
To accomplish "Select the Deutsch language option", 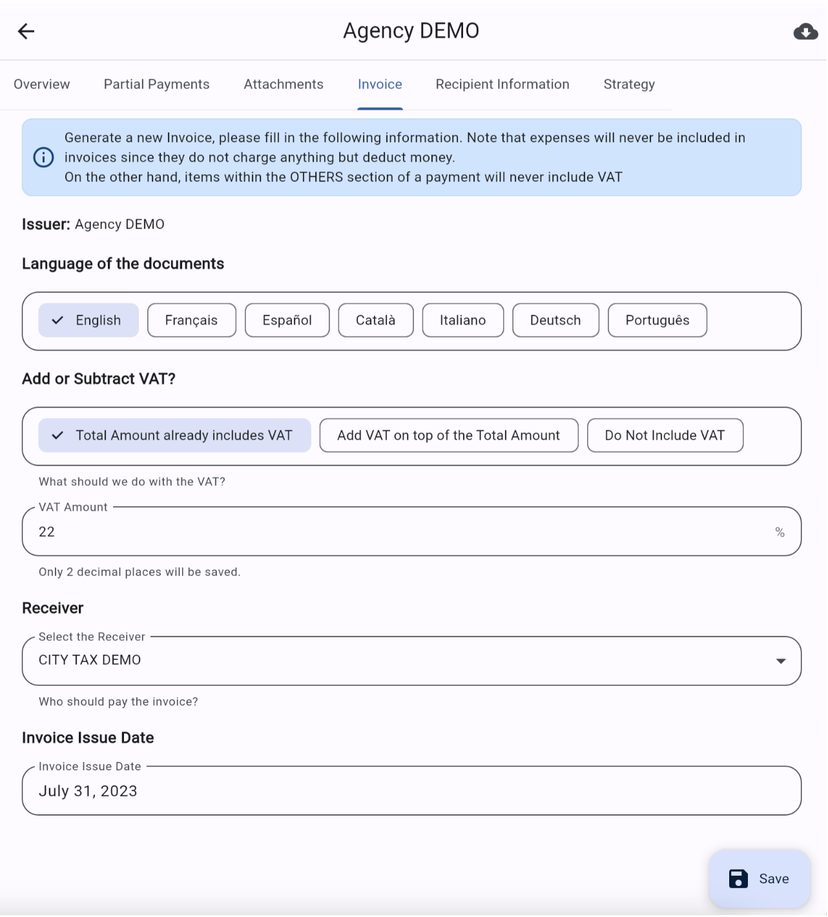I will (555, 320).
